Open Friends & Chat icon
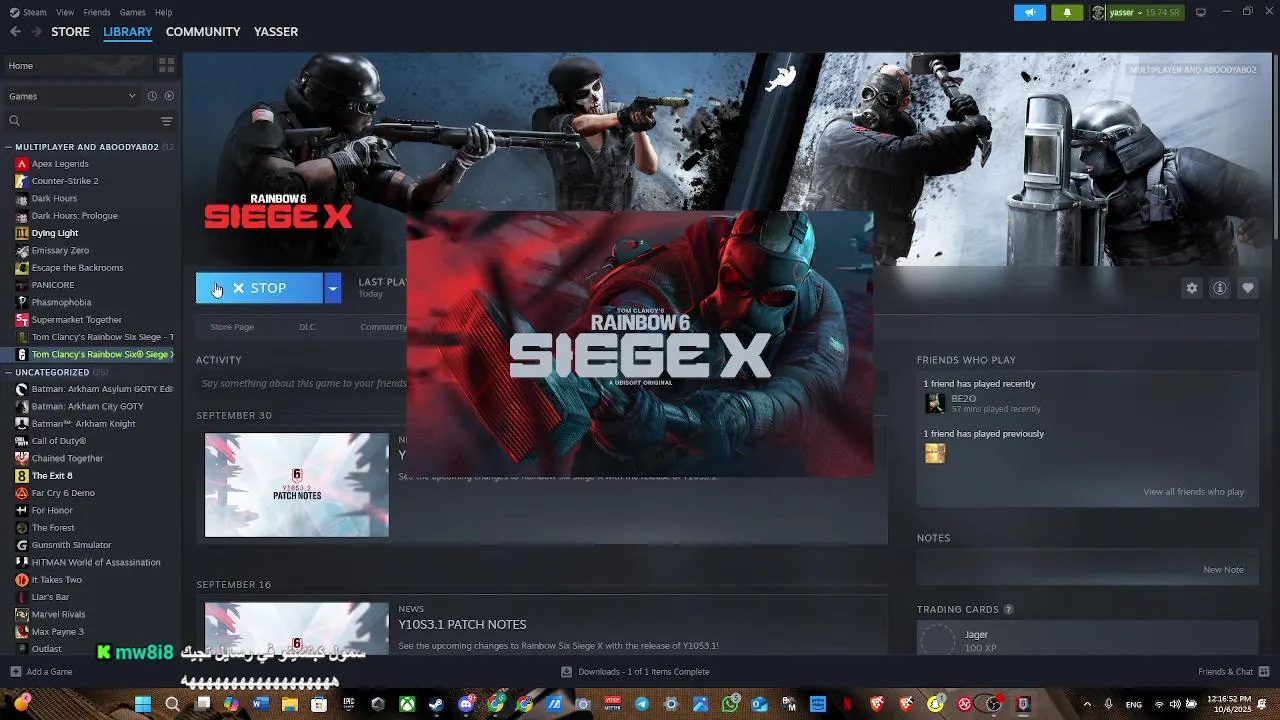1280x720 pixels. tap(1264, 671)
